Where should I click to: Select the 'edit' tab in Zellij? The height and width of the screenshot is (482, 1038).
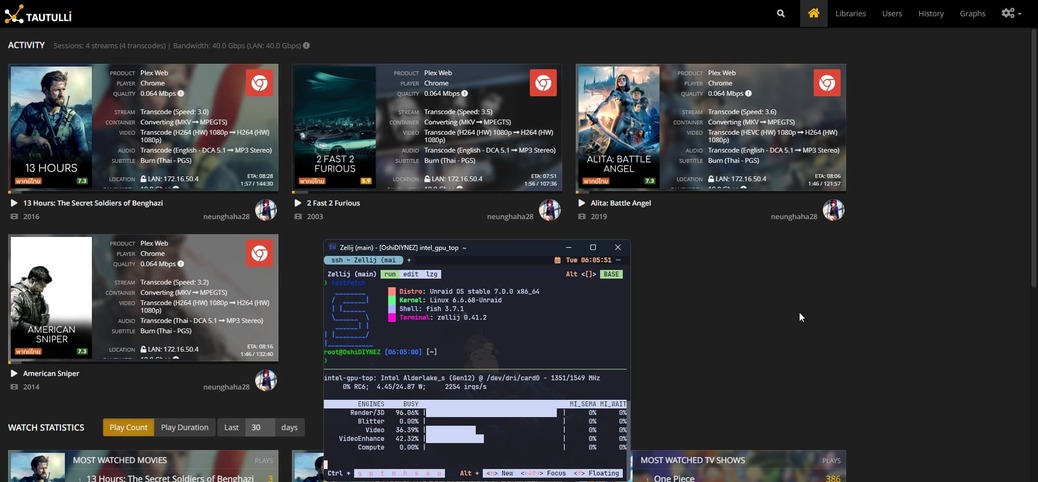410,274
